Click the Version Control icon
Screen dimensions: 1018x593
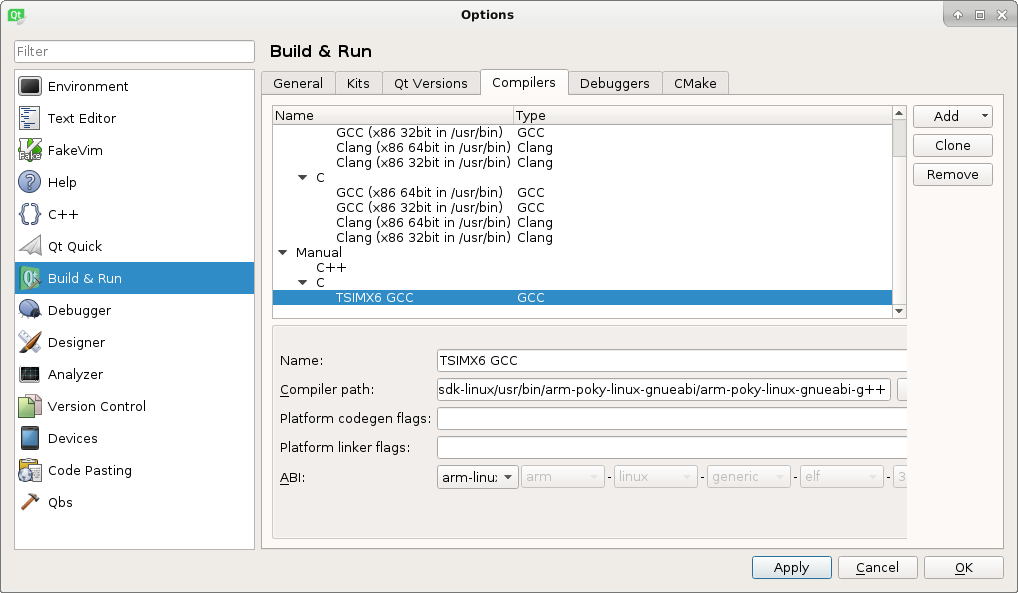[x=30, y=406]
